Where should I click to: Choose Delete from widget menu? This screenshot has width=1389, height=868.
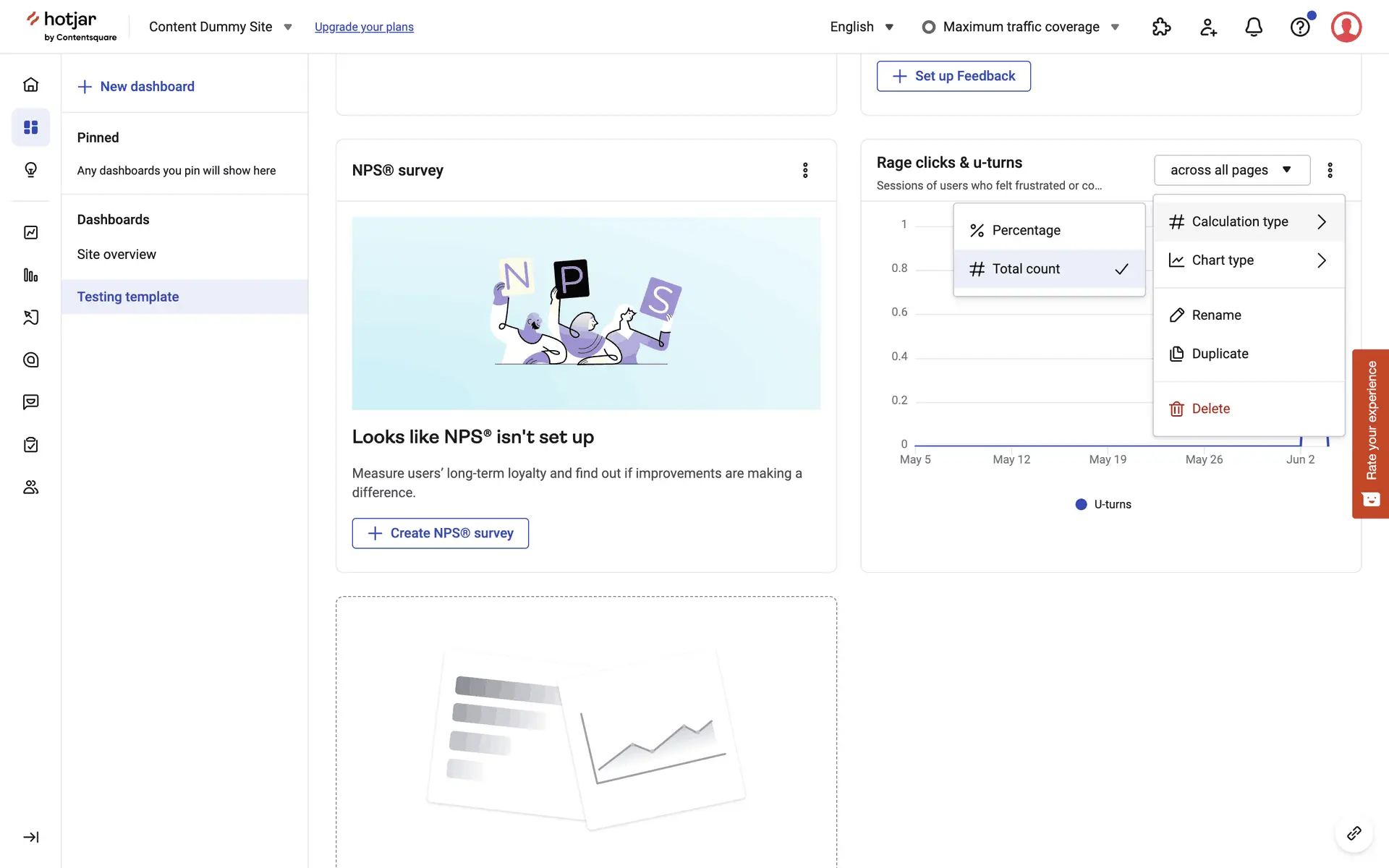[1210, 409]
